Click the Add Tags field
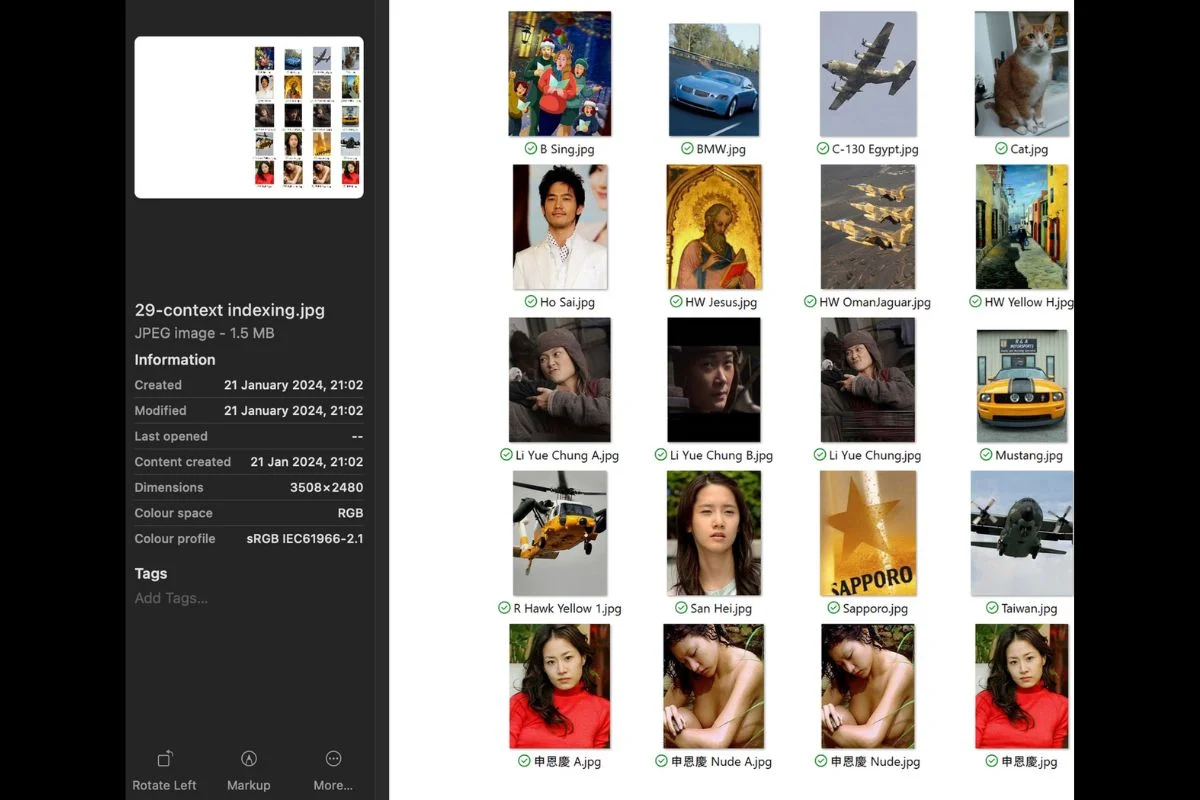The image size is (1200, 800). [x=172, y=598]
